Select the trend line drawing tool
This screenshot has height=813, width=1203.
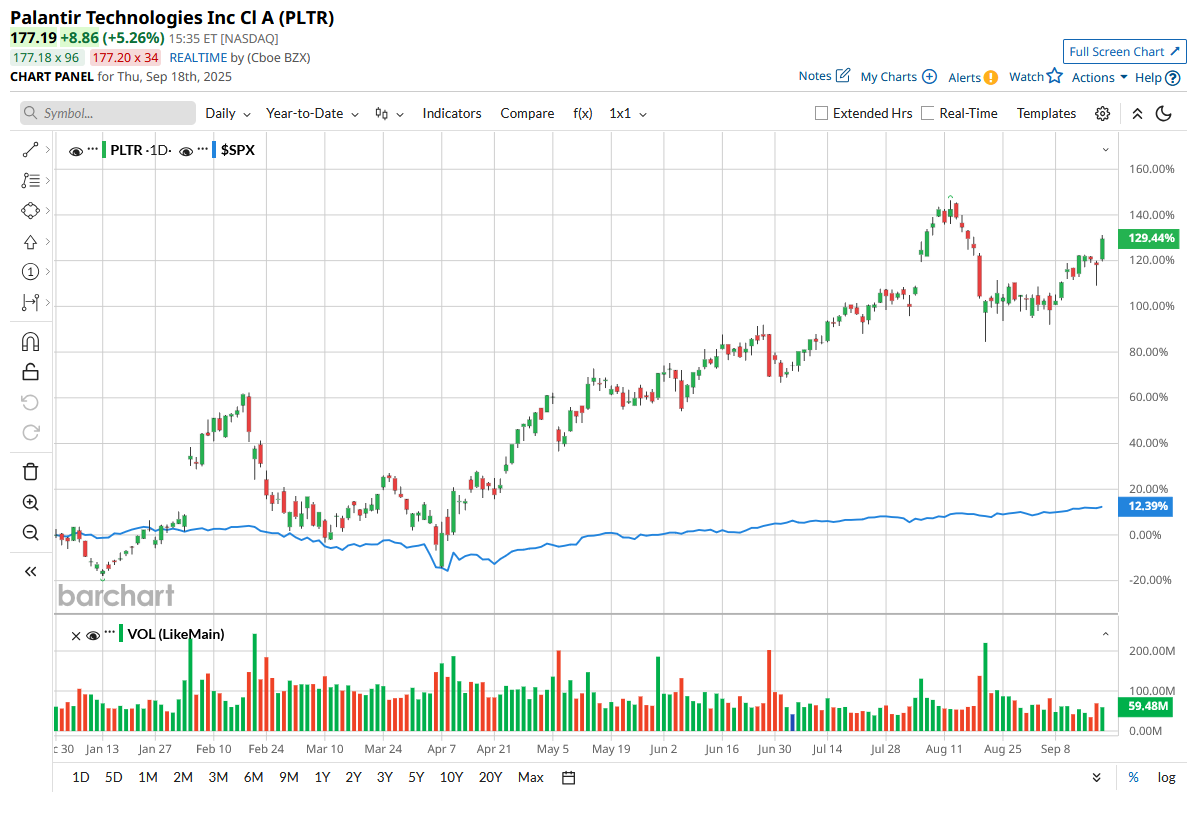tap(30, 150)
